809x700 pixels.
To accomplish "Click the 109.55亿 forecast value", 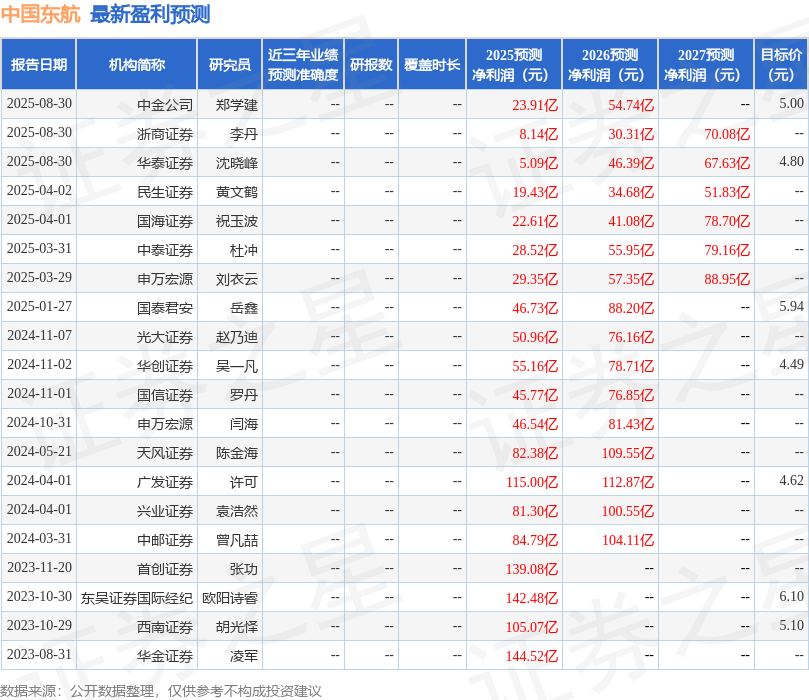I will (628, 453).
